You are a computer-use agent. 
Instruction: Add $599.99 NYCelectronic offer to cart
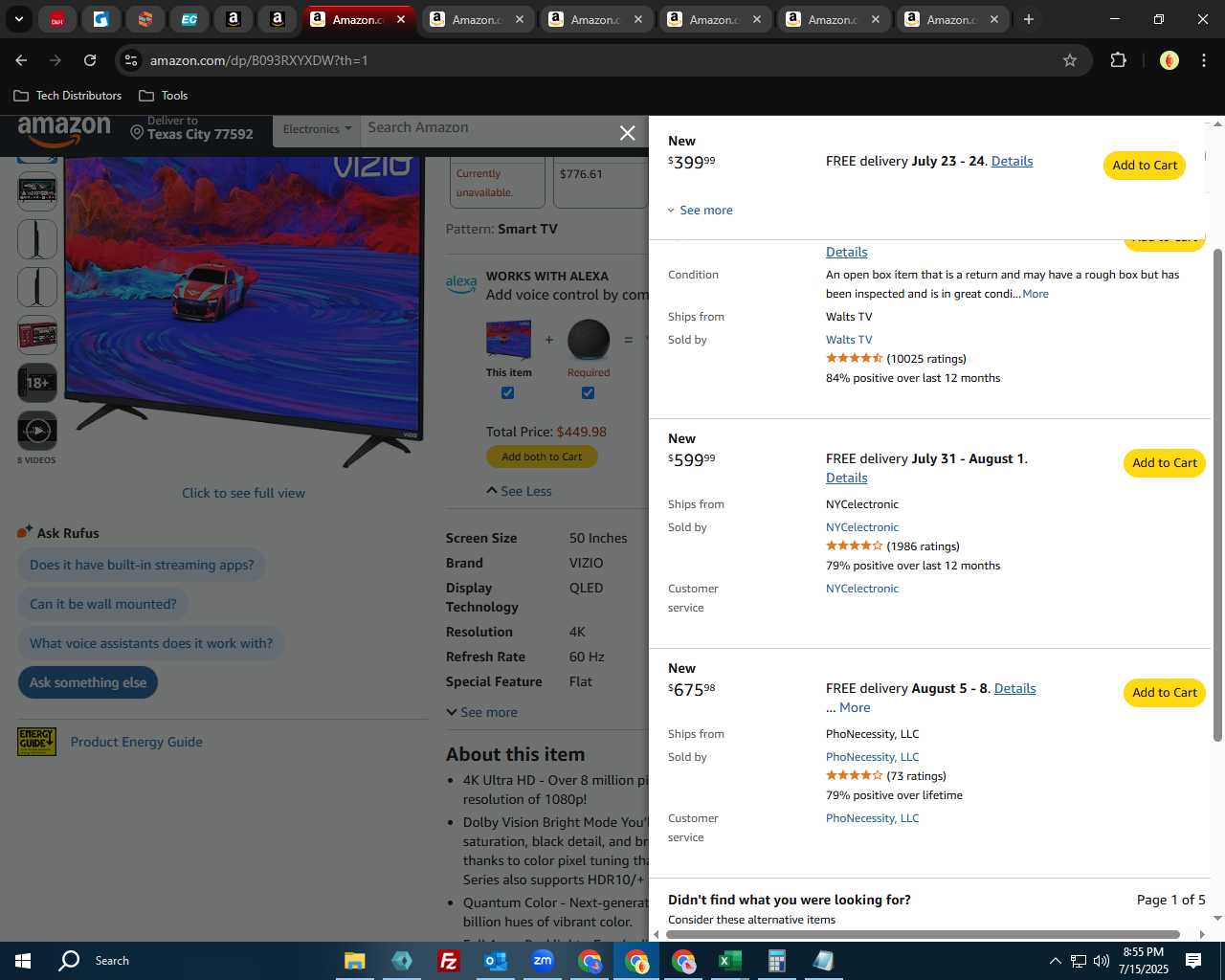[1165, 463]
